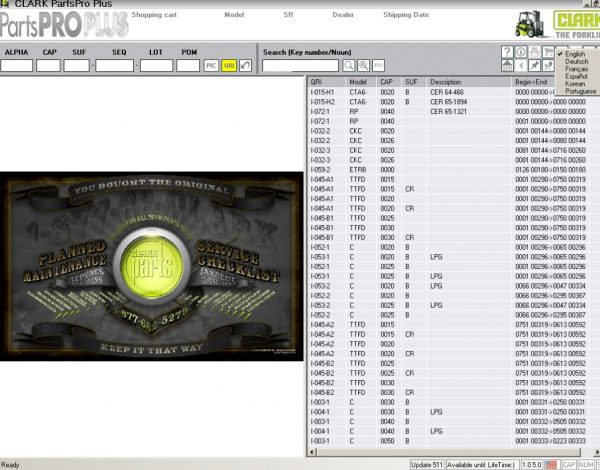Click the Shipping Date header label
Image resolution: width=600 pixels, height=470 pixels.
406,15
